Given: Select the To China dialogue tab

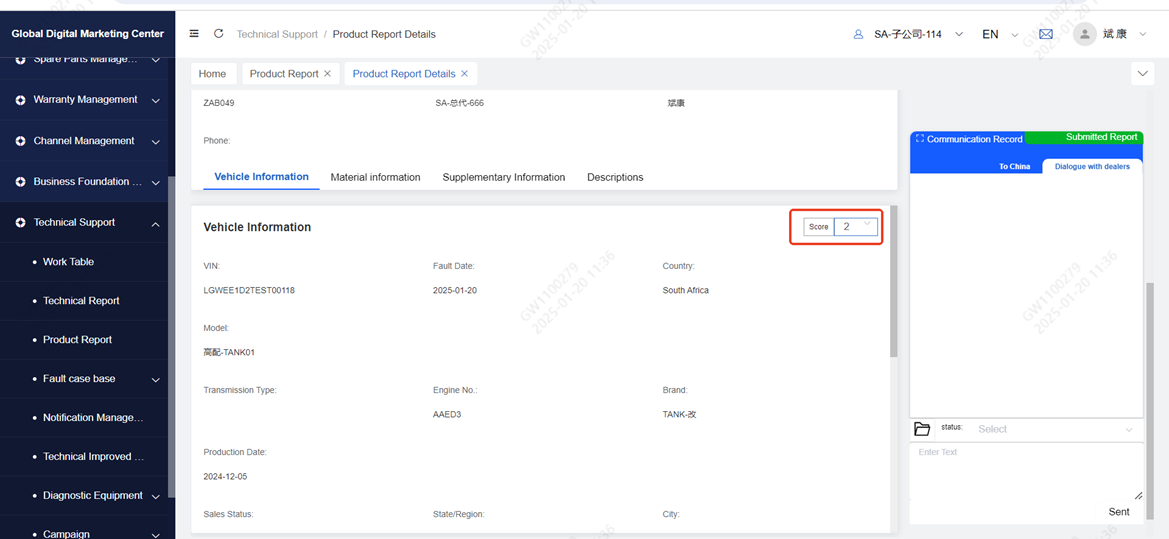Looking at the screenshot, I should point(1014,166).
